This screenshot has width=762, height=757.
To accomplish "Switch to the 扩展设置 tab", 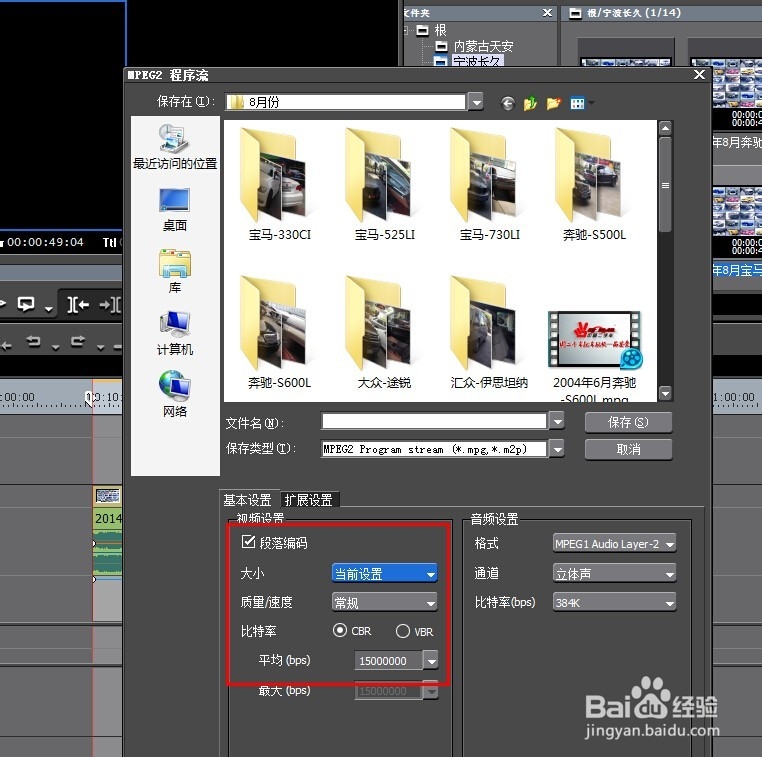I will (310, 500).
